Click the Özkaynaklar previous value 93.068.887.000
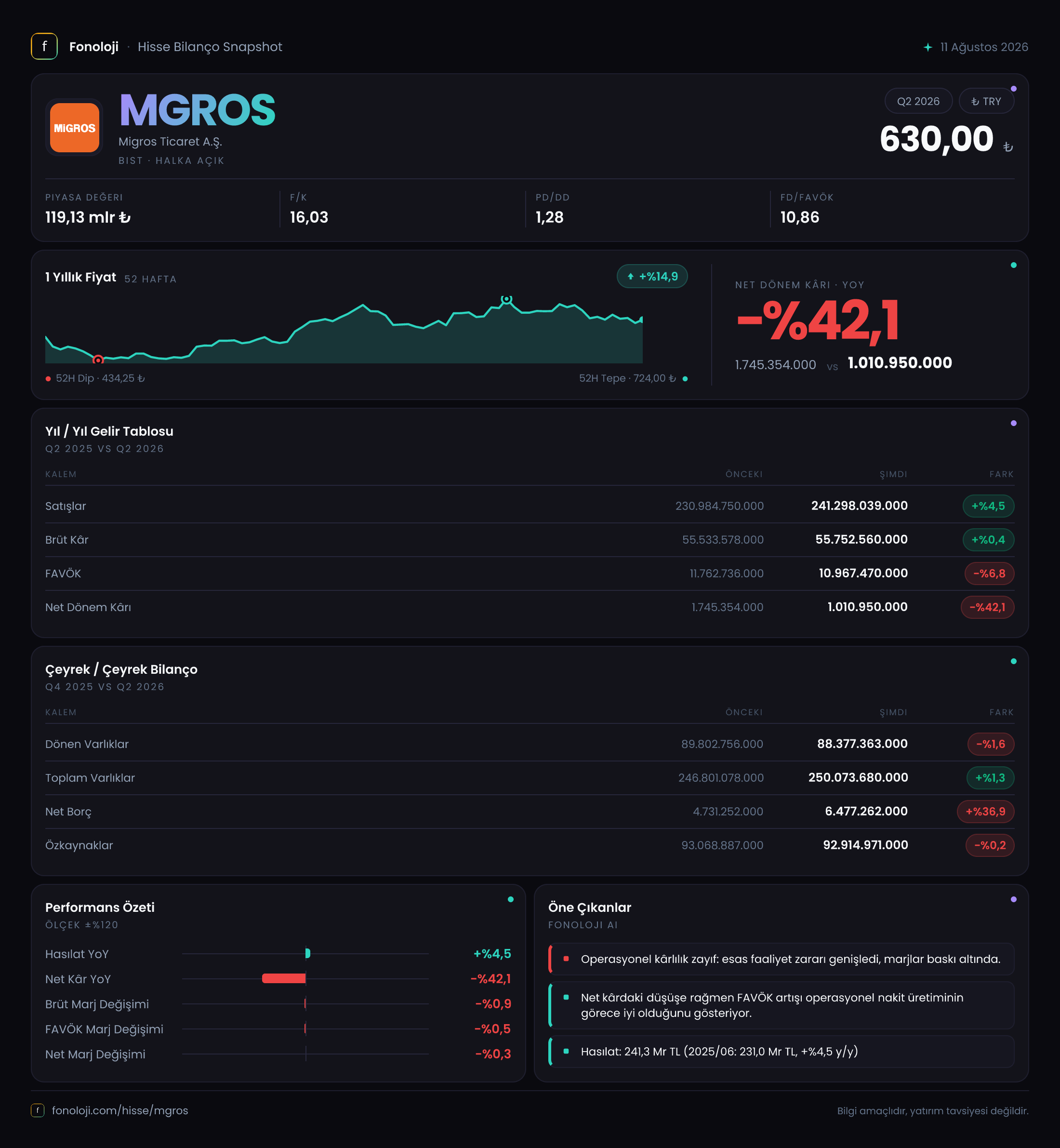The width and height of the screenshot is (1060, 1148). coord(722,846)
